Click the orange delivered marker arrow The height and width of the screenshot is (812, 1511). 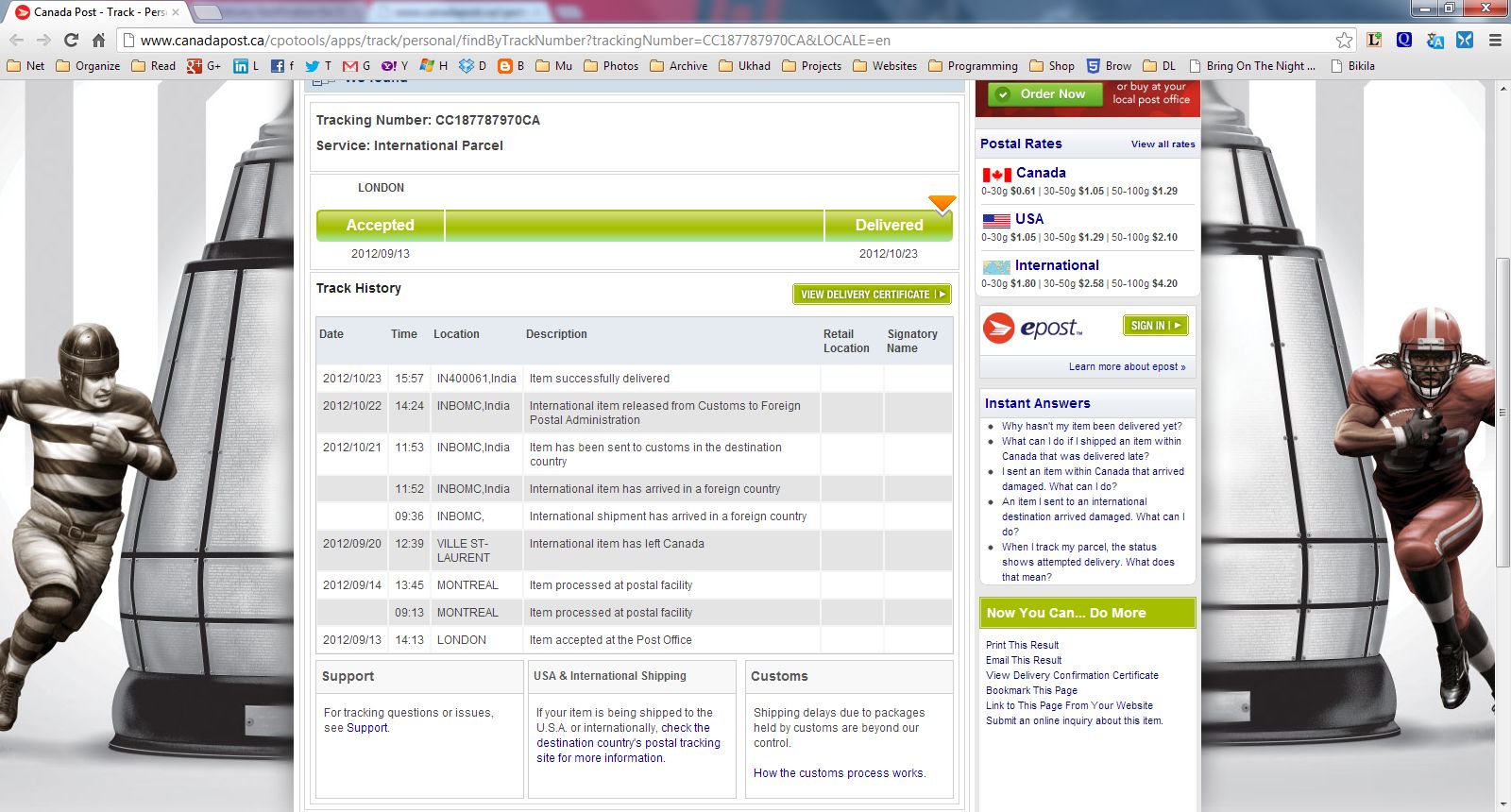[942, 203]
